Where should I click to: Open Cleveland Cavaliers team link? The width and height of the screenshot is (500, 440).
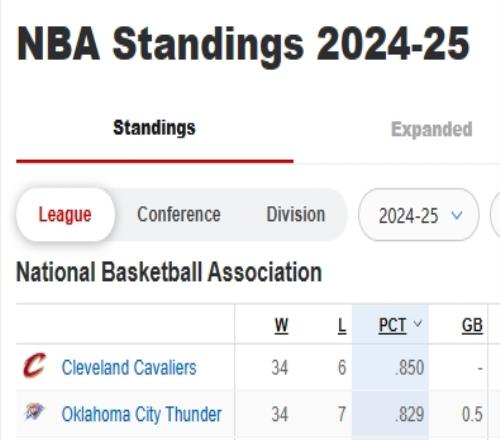[129, 368]
